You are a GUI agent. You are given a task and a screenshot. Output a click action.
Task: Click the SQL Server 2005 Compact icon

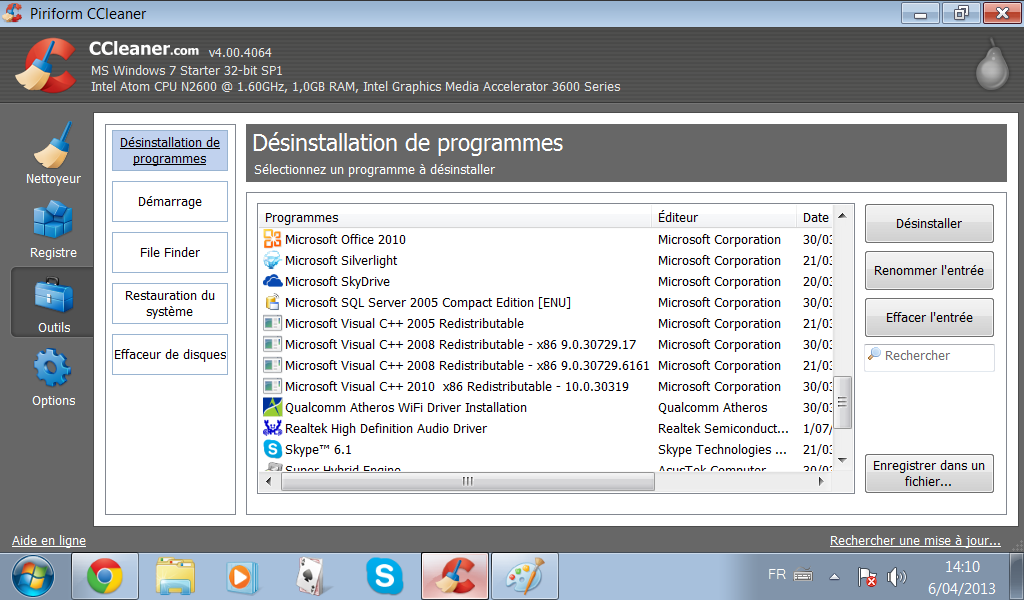(x=272, y=302)
